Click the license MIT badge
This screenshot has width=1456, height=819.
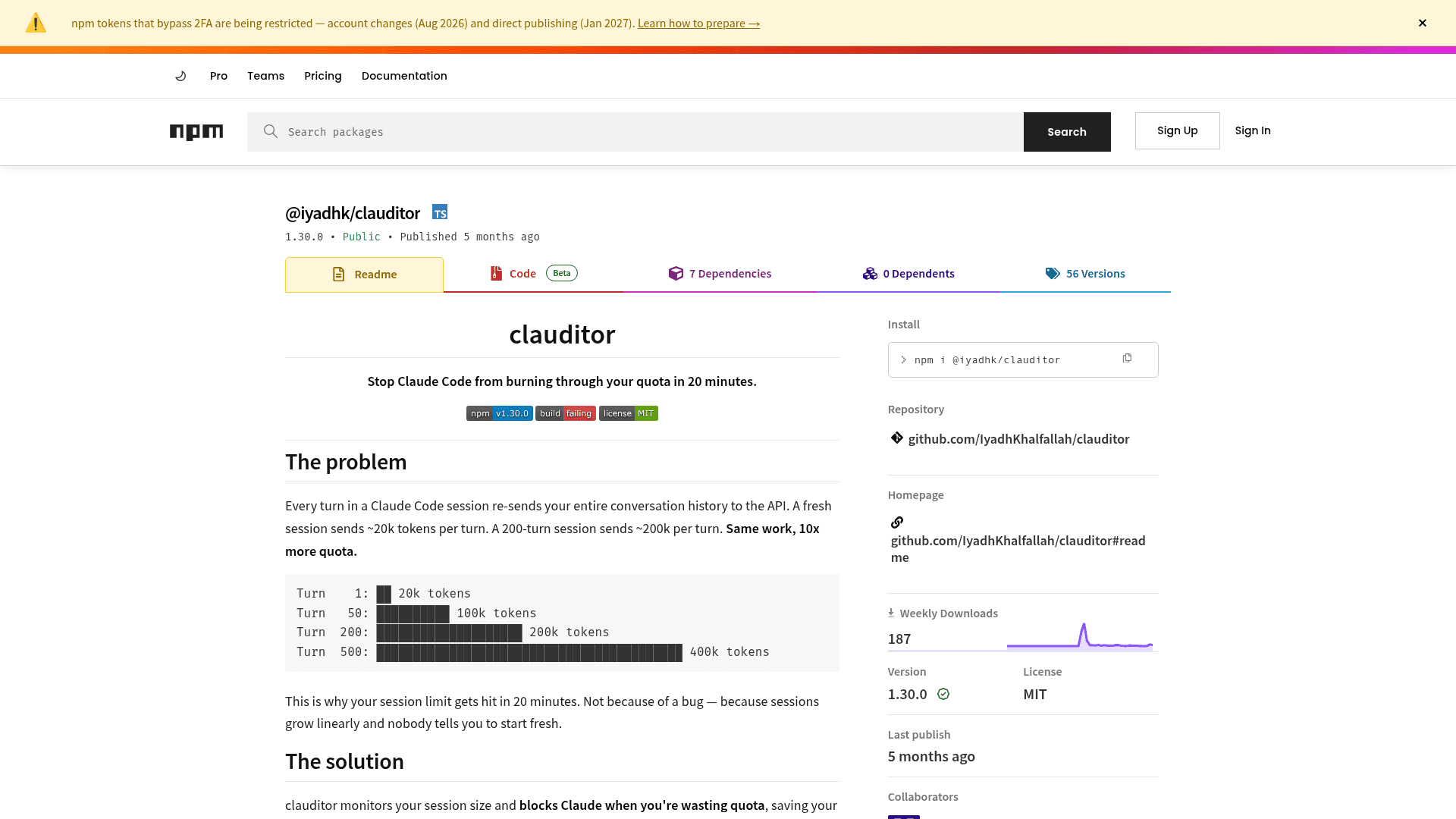pos(629,413)
